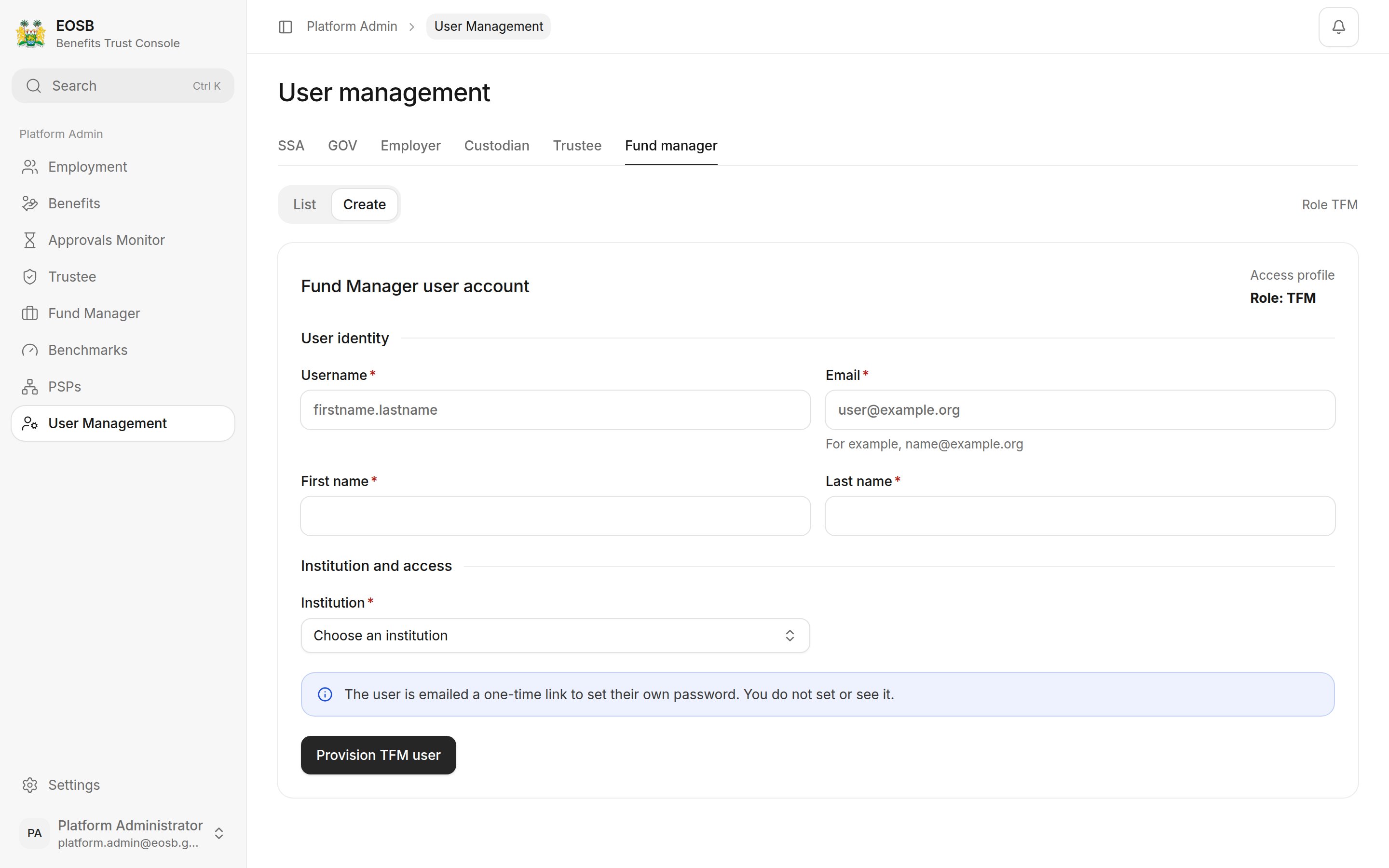Click the 'Role: TFM' access profile text
The image size is (1389, 868).
[x=1283, y=298]
